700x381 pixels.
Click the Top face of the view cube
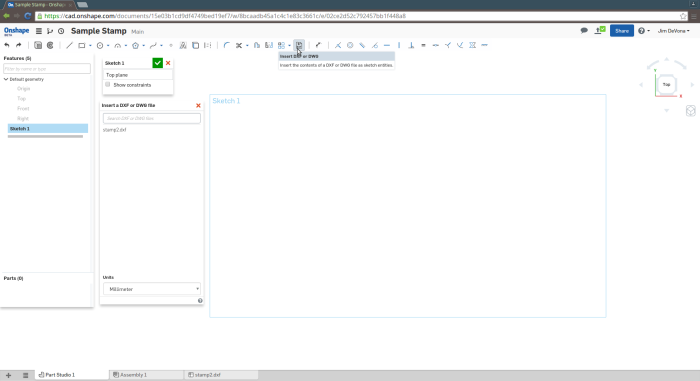click(667, 84)
